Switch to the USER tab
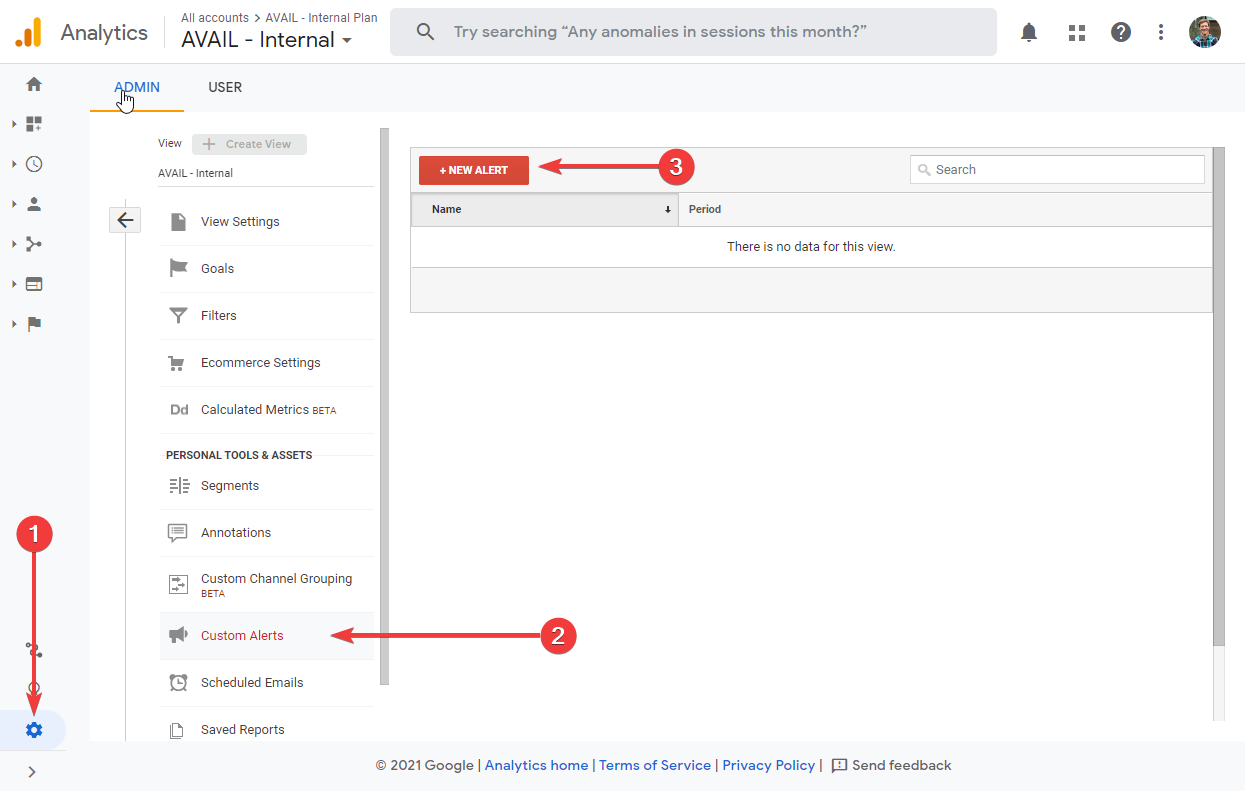Image resolution: width=1245 pixels, height=791 pixels. [x=225, y=87]
